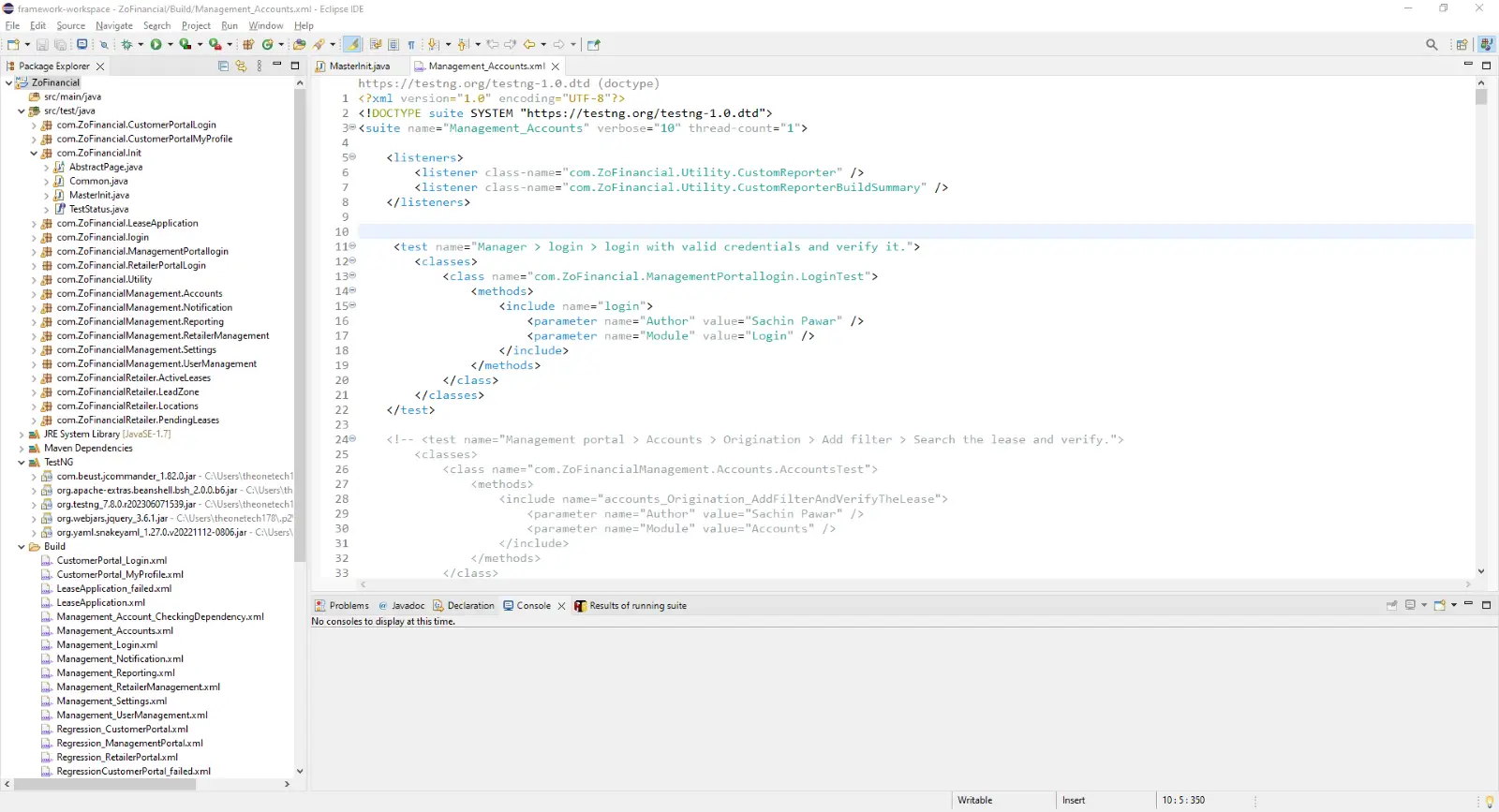Switch to Declaration view tab
The width and height of the screenshot is (1499, 812).
click(463, 605)
